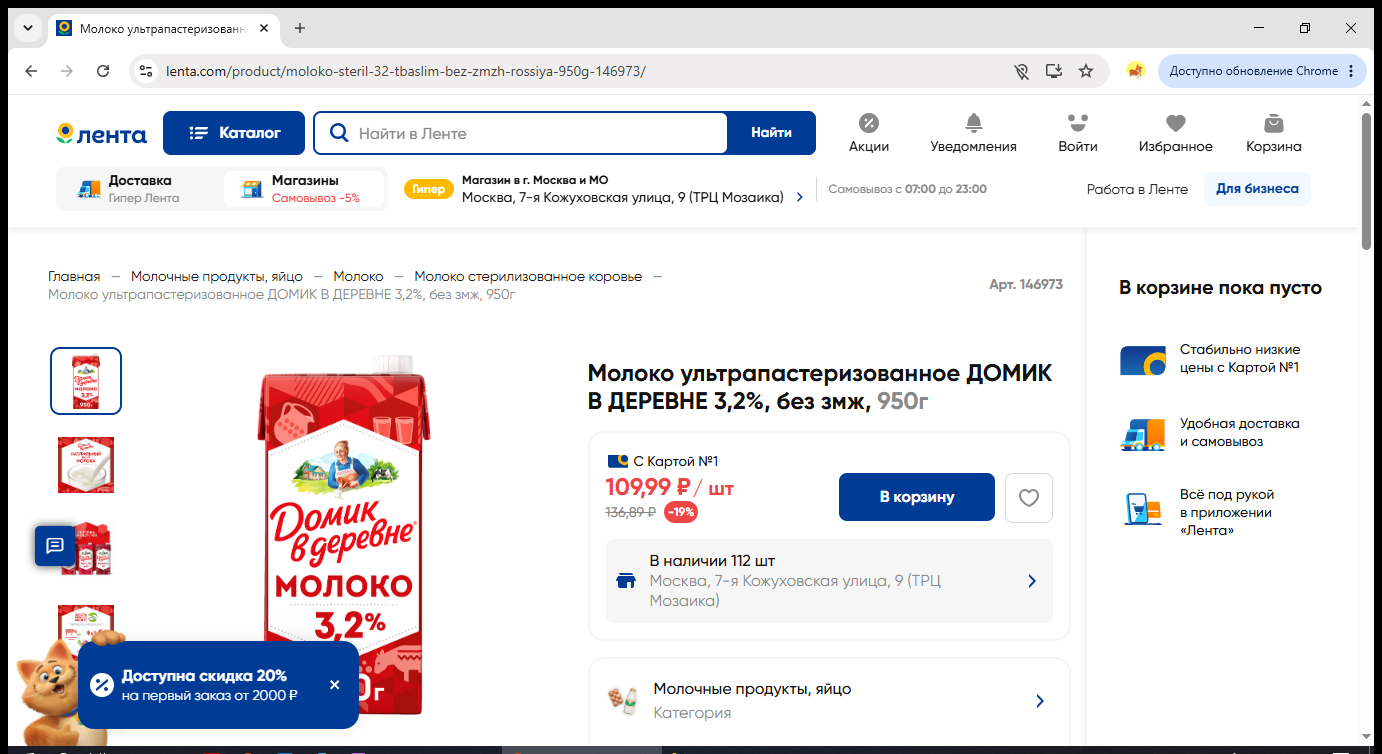Expand store address selector chevron
Image resolution: width=1382 pixels, height=754 pixels.
point(799,198)
